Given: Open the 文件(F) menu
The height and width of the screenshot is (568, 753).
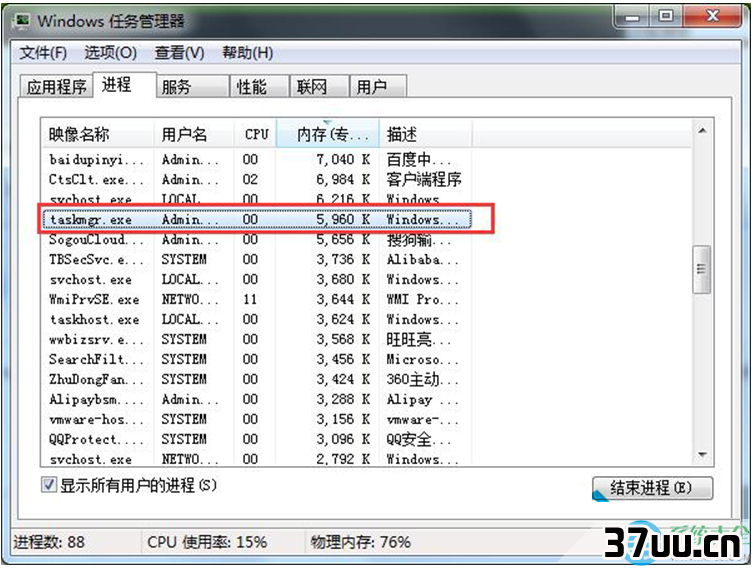Looking at the screenshot, I should pos(43,53).
